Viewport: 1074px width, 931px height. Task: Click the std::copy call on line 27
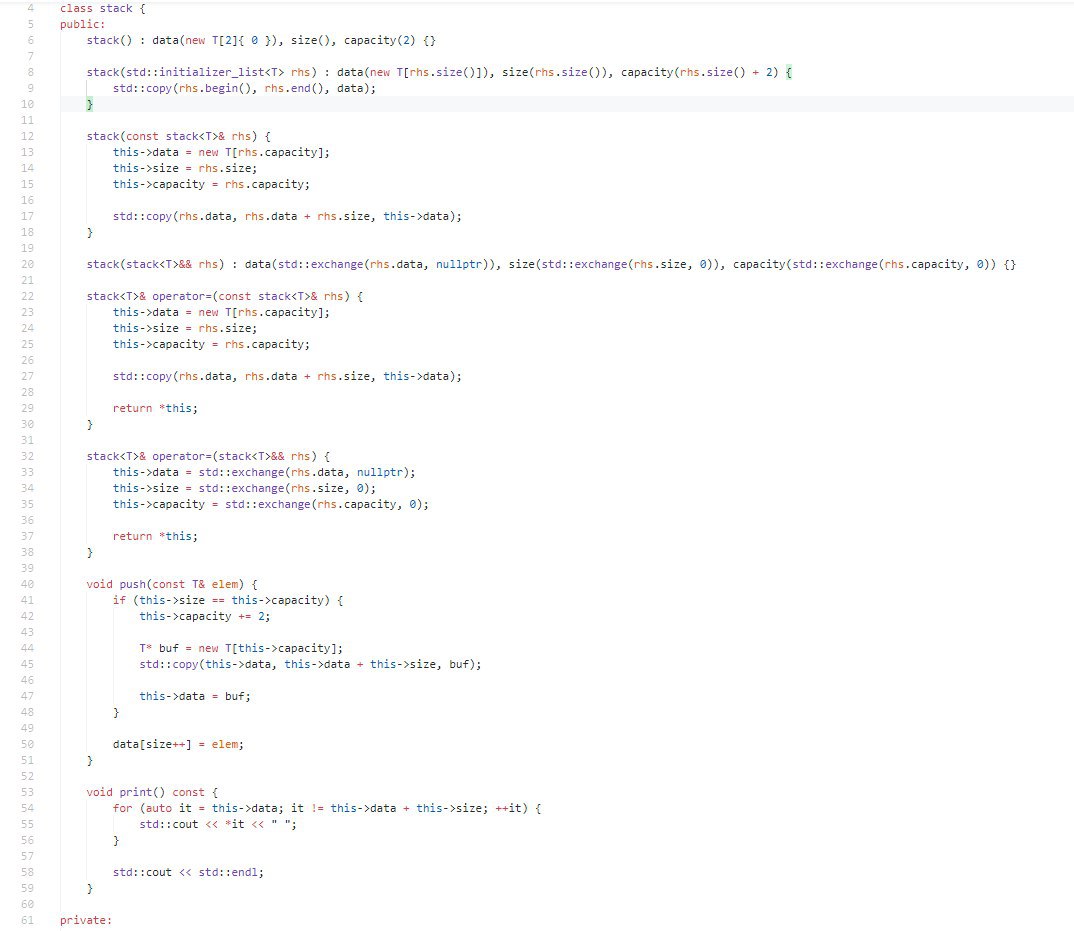pos(288,376)
